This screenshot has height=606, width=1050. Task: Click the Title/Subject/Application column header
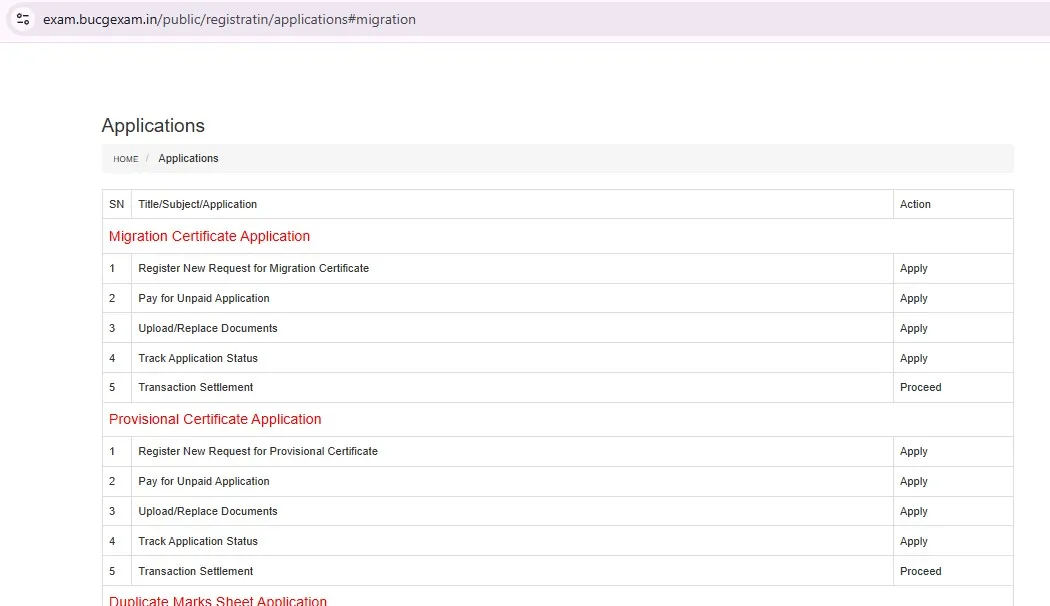pyautogui.click(x=198, y=204)
